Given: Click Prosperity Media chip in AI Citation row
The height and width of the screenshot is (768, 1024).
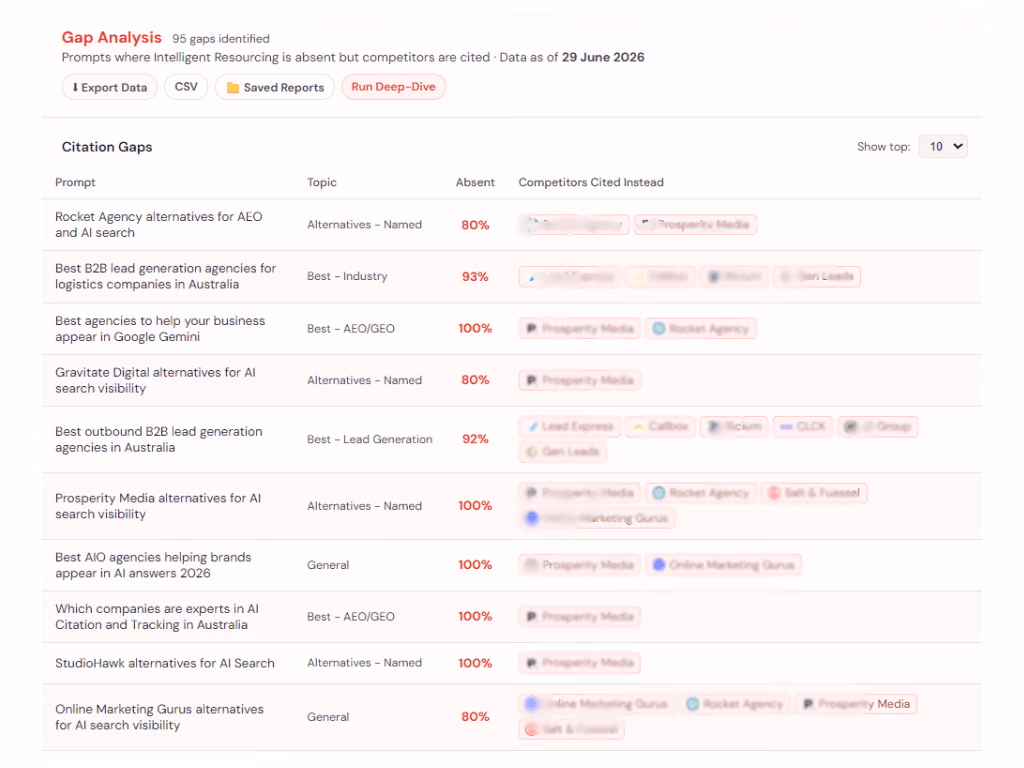Looking at the screenshot, I should click(580, 616).
